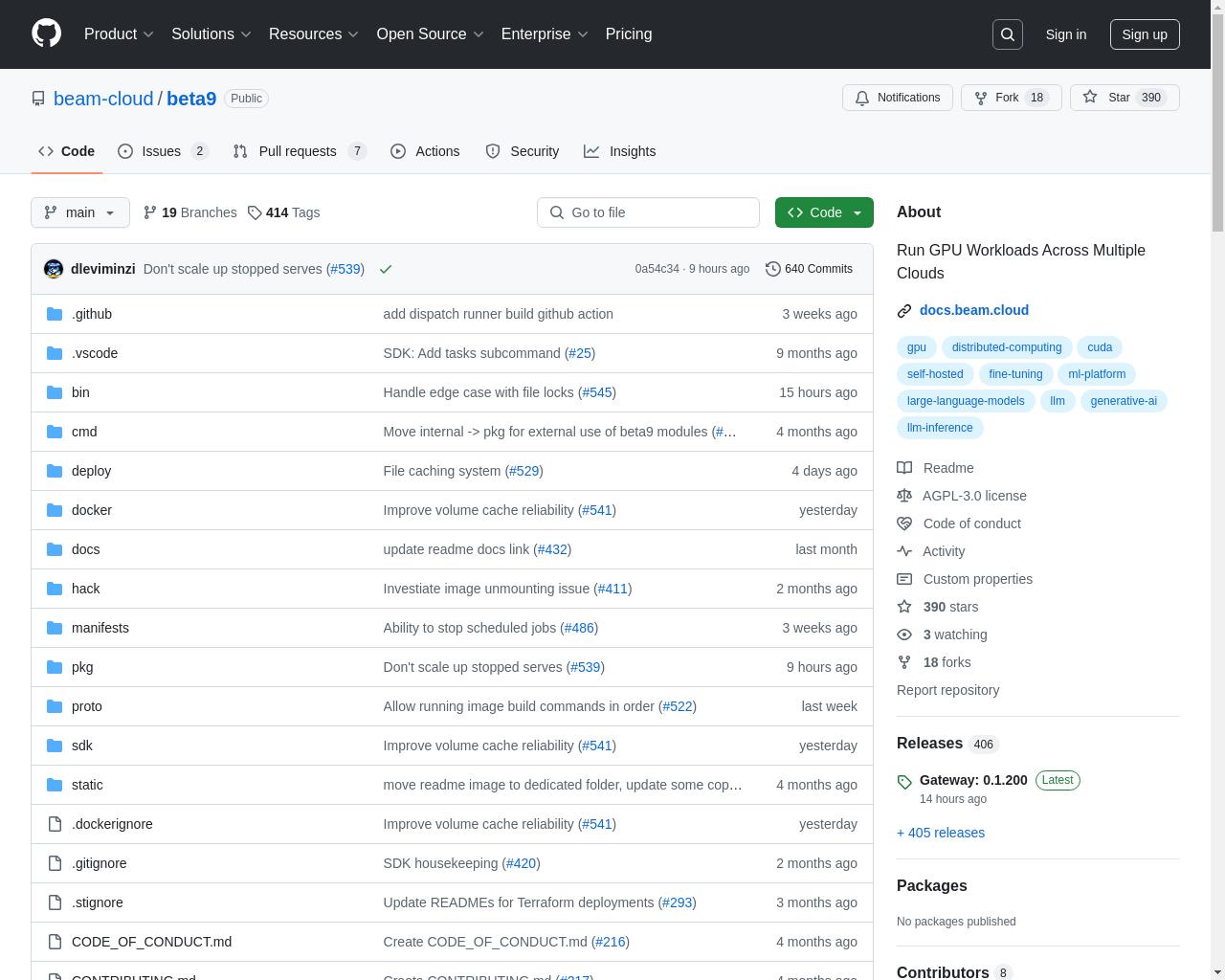This screenshot has width=1225, height=980.
Task: Expand the Enterprise menu
Action: point(545,34)
